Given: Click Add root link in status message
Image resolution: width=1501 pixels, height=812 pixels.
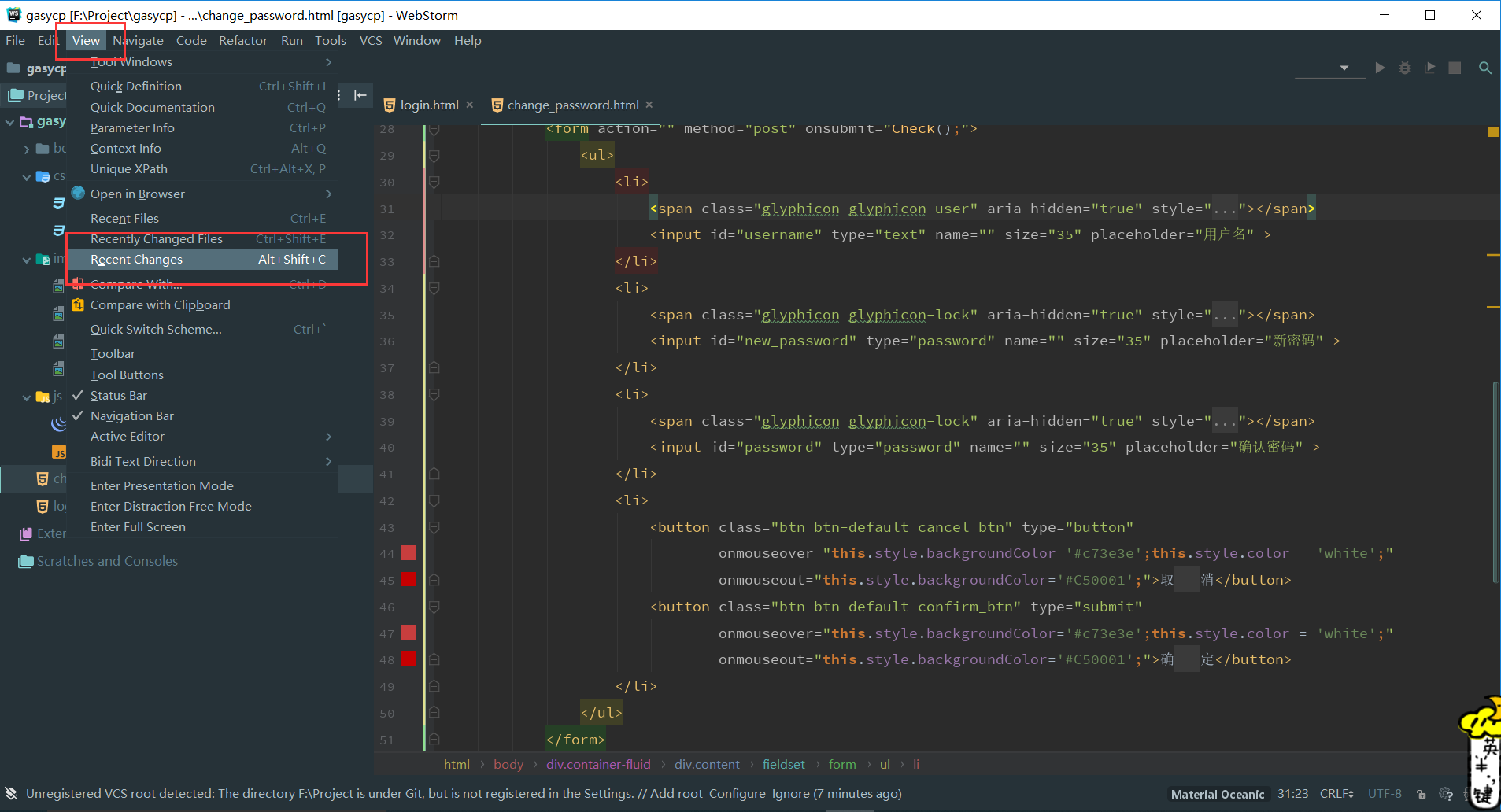Looking at the screenshot, I should [675, 793].
